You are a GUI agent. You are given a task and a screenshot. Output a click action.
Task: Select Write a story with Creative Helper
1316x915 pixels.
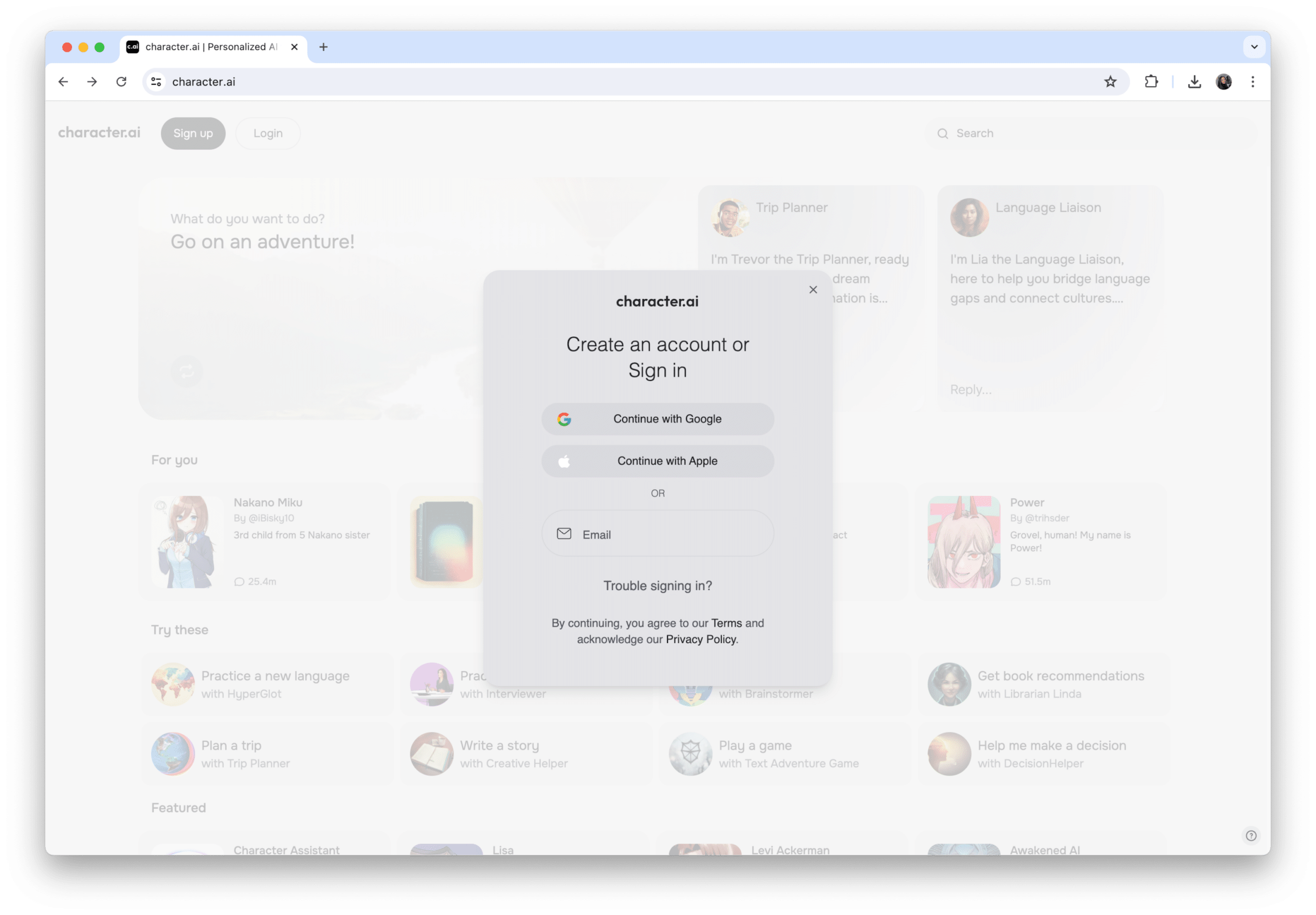526,754
